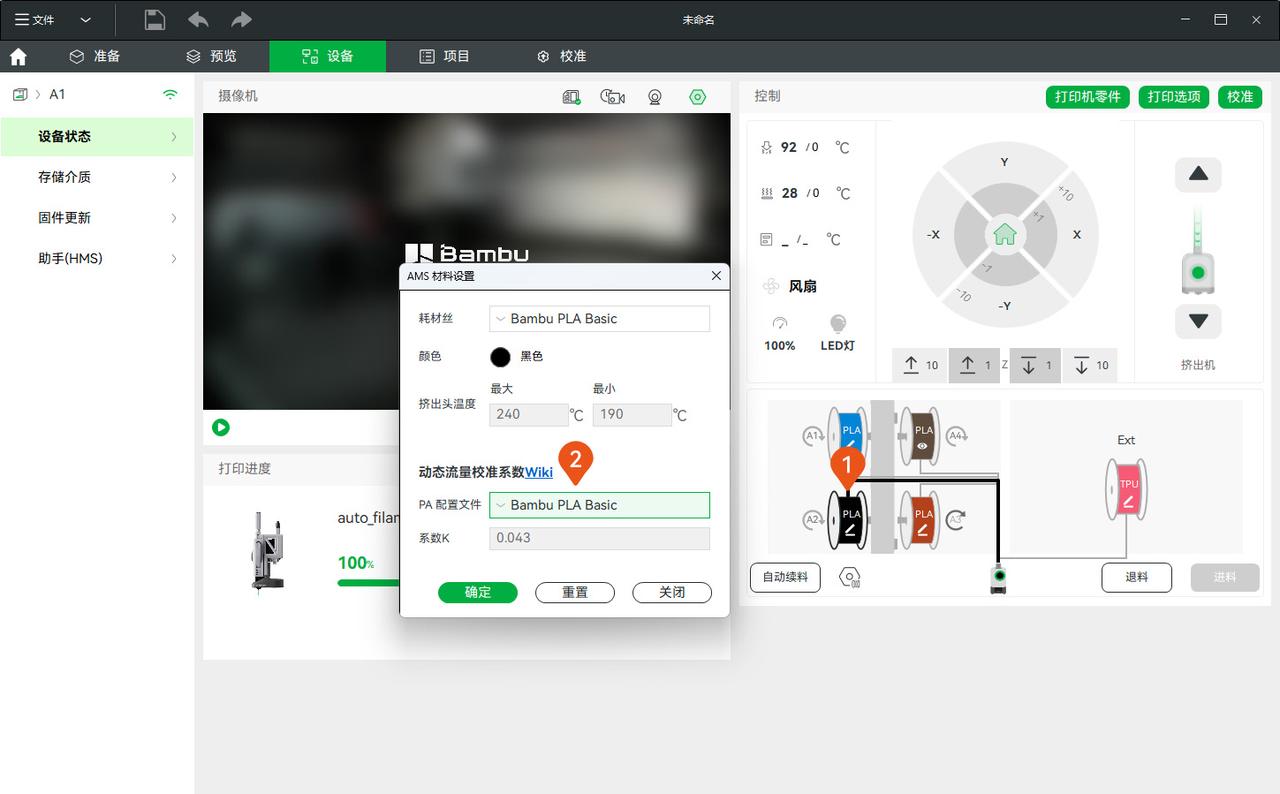1280x794 pixels.
Task: Home the axes with center house icon
Action: (1005, 235)
